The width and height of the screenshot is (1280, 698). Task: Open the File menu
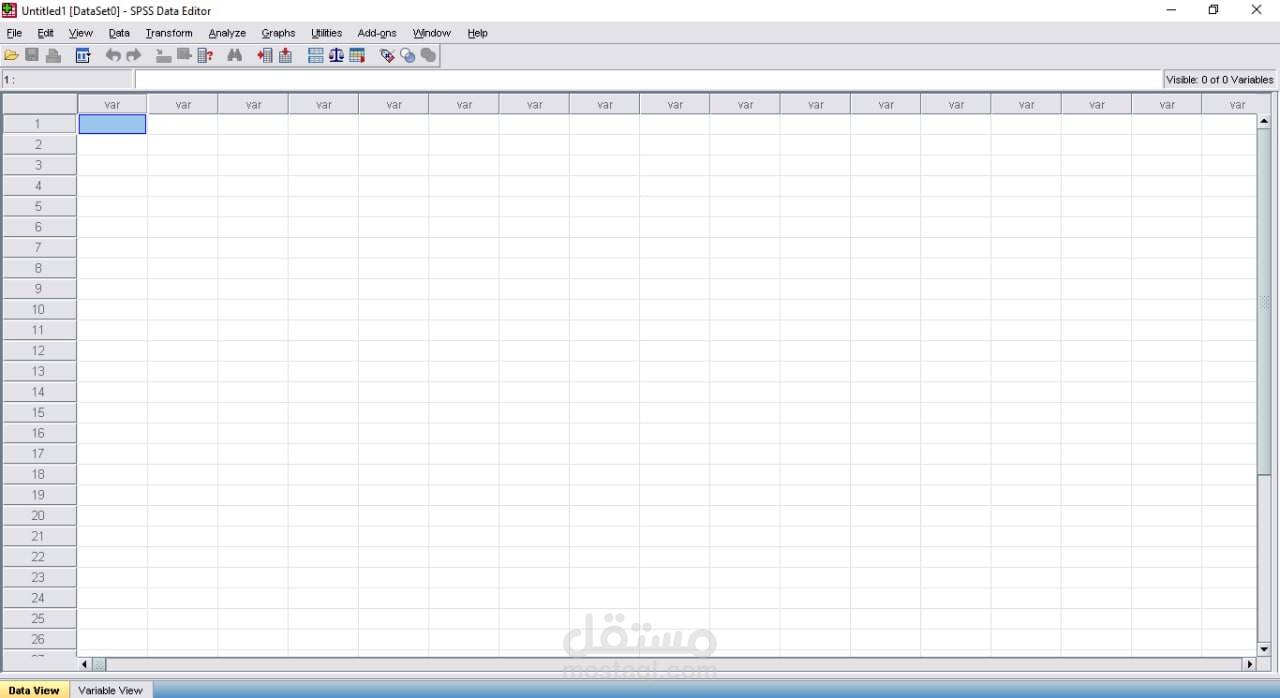point(14,33)
